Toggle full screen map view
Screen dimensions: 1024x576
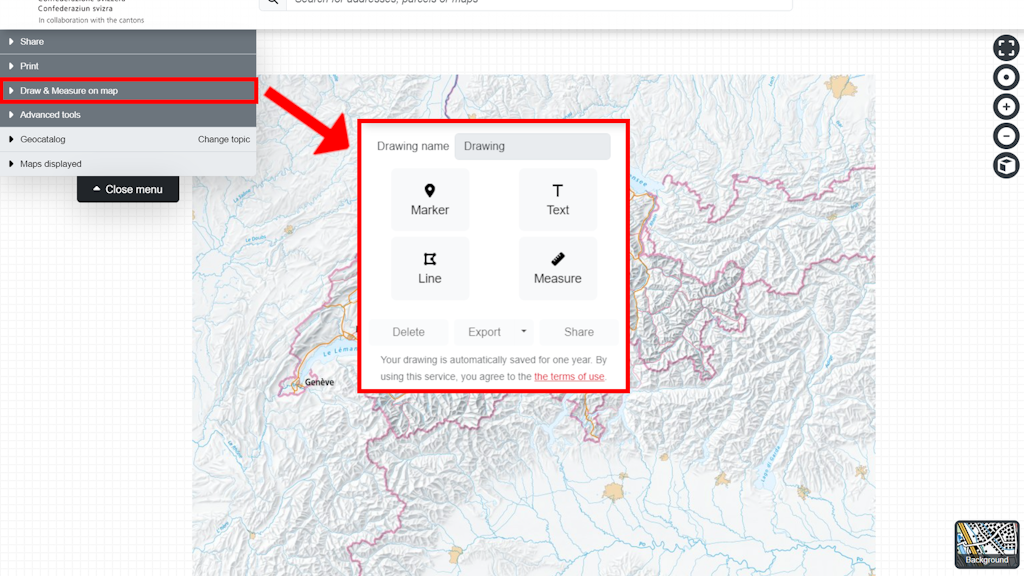coord(1005,48)
